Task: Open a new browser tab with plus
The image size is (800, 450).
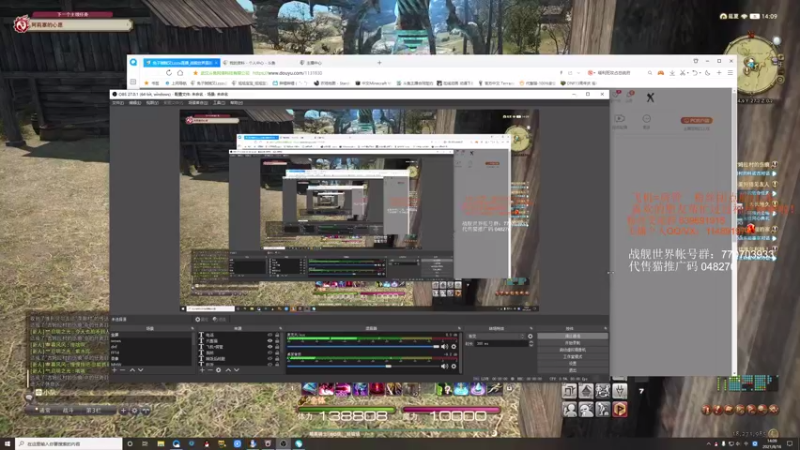Action: [x=379, y=63]
